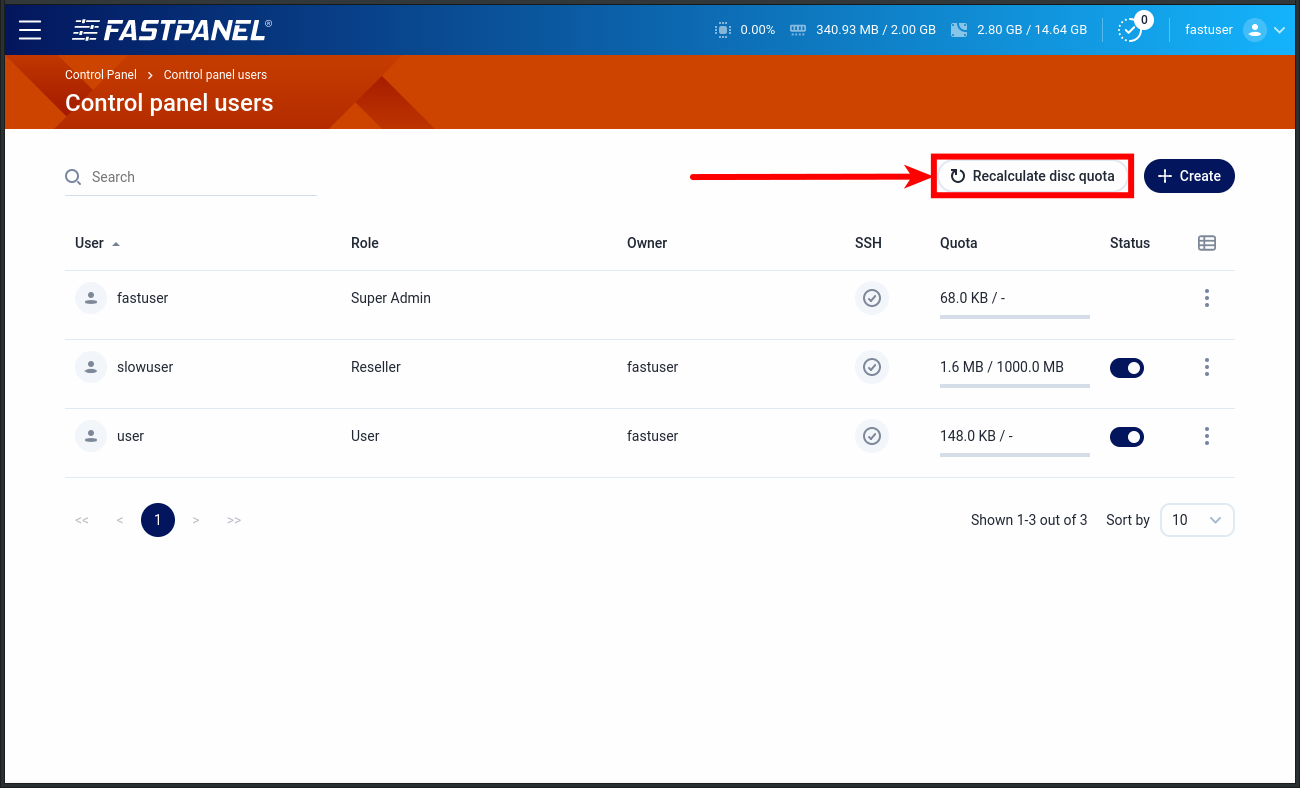Open the task queue notifications icon
This screenshot has width=1300, height=788.
(1130, 30)
